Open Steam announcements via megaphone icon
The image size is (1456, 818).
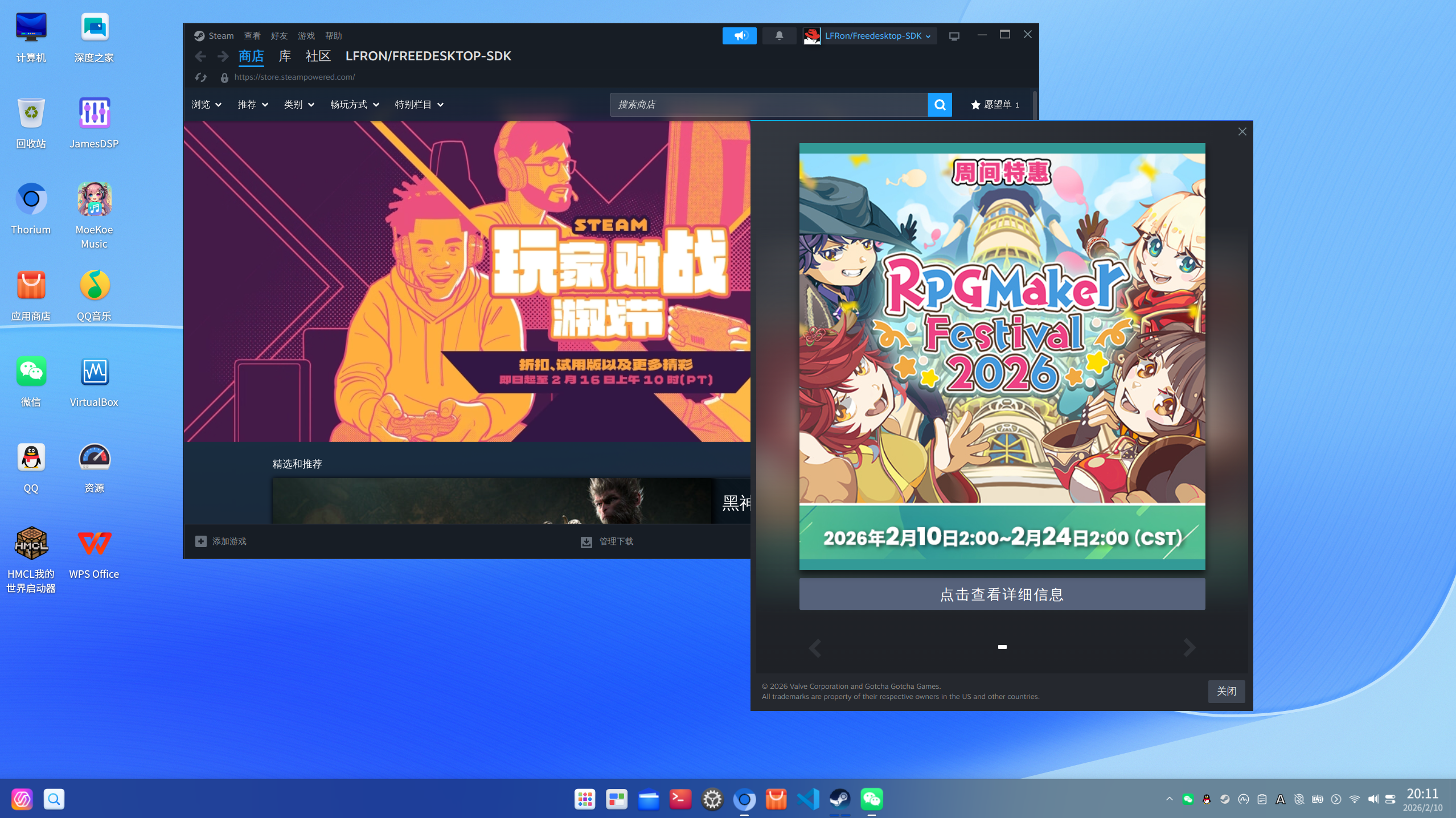pyautogui.click(x=739, y=35)
